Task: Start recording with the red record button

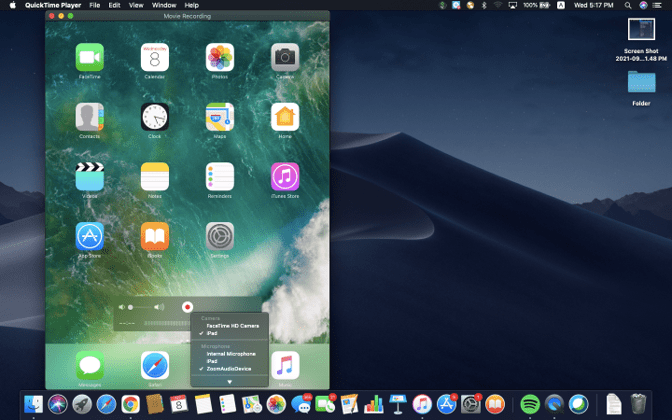Action: tap(187, 307)
